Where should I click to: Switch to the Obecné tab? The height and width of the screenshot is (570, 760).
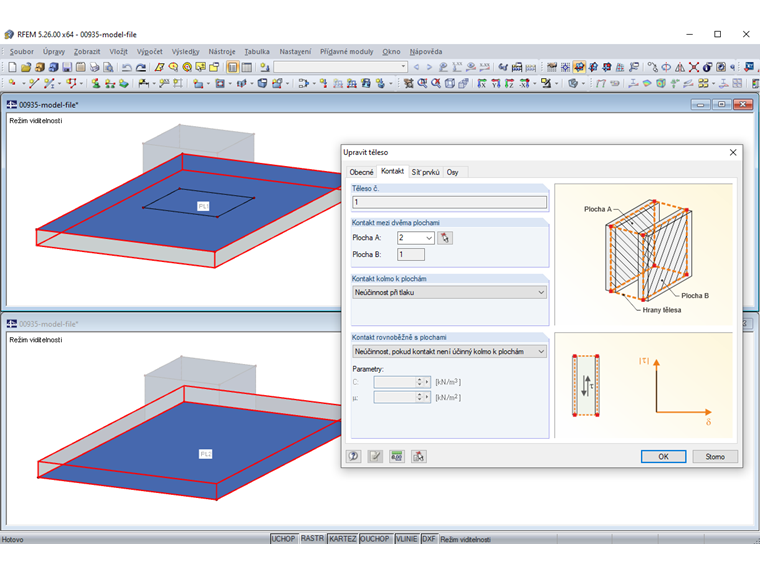pyautogui.click(x=362, y=172)
